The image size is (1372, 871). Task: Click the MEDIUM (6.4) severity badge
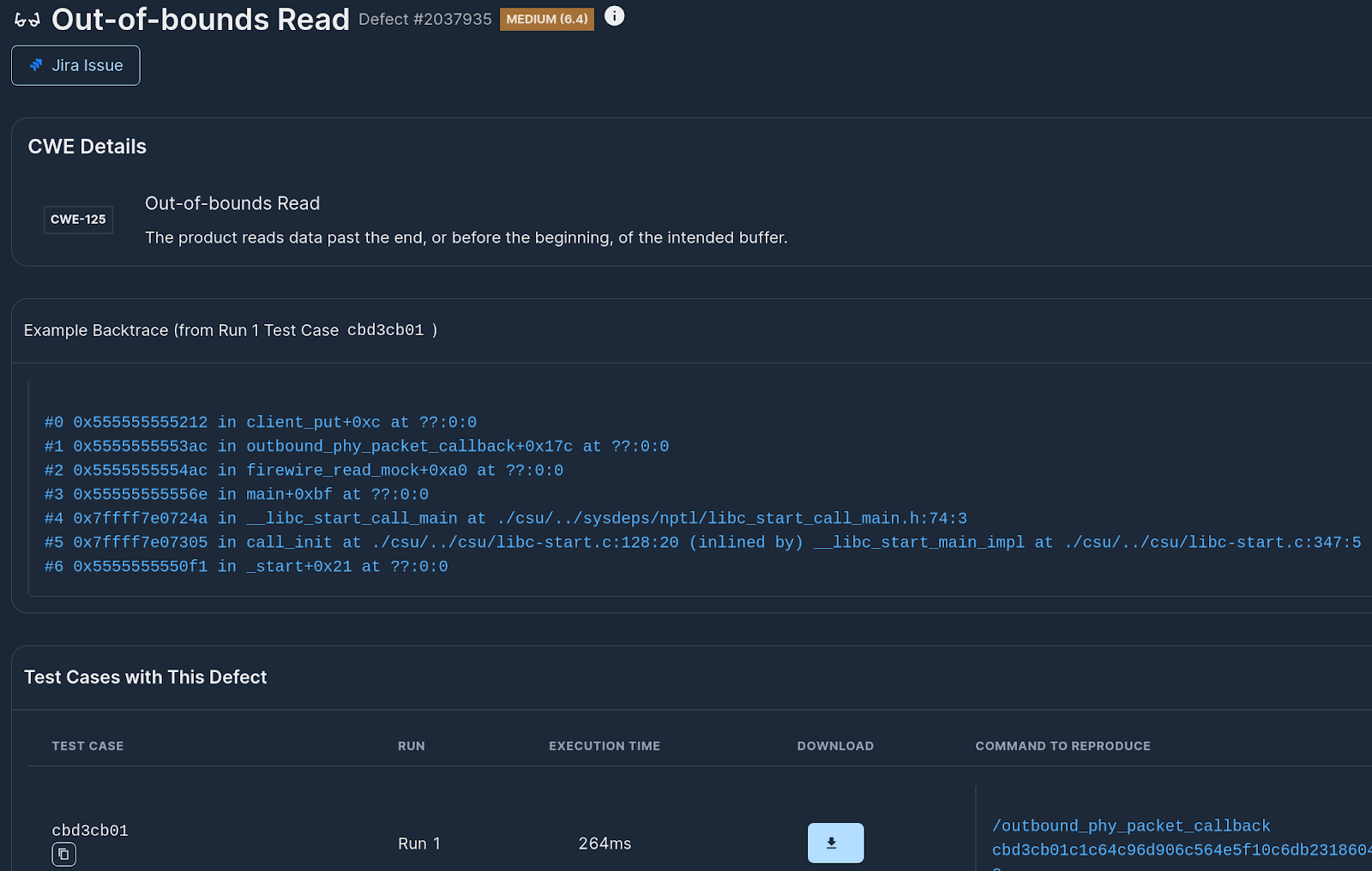click(x=547, y=19)
